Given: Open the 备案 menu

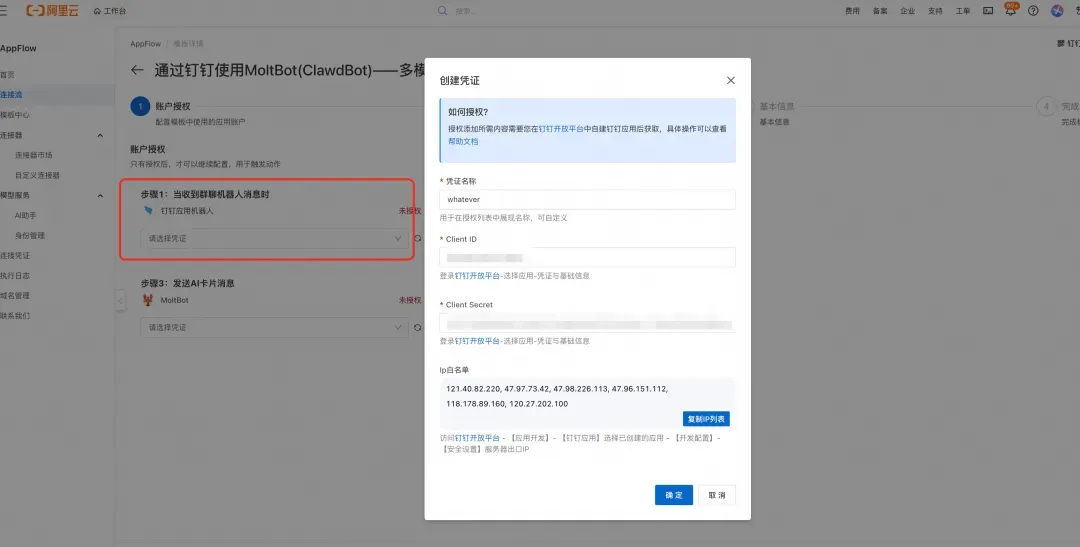Looking at the screenshot, I should click(880, 11).
